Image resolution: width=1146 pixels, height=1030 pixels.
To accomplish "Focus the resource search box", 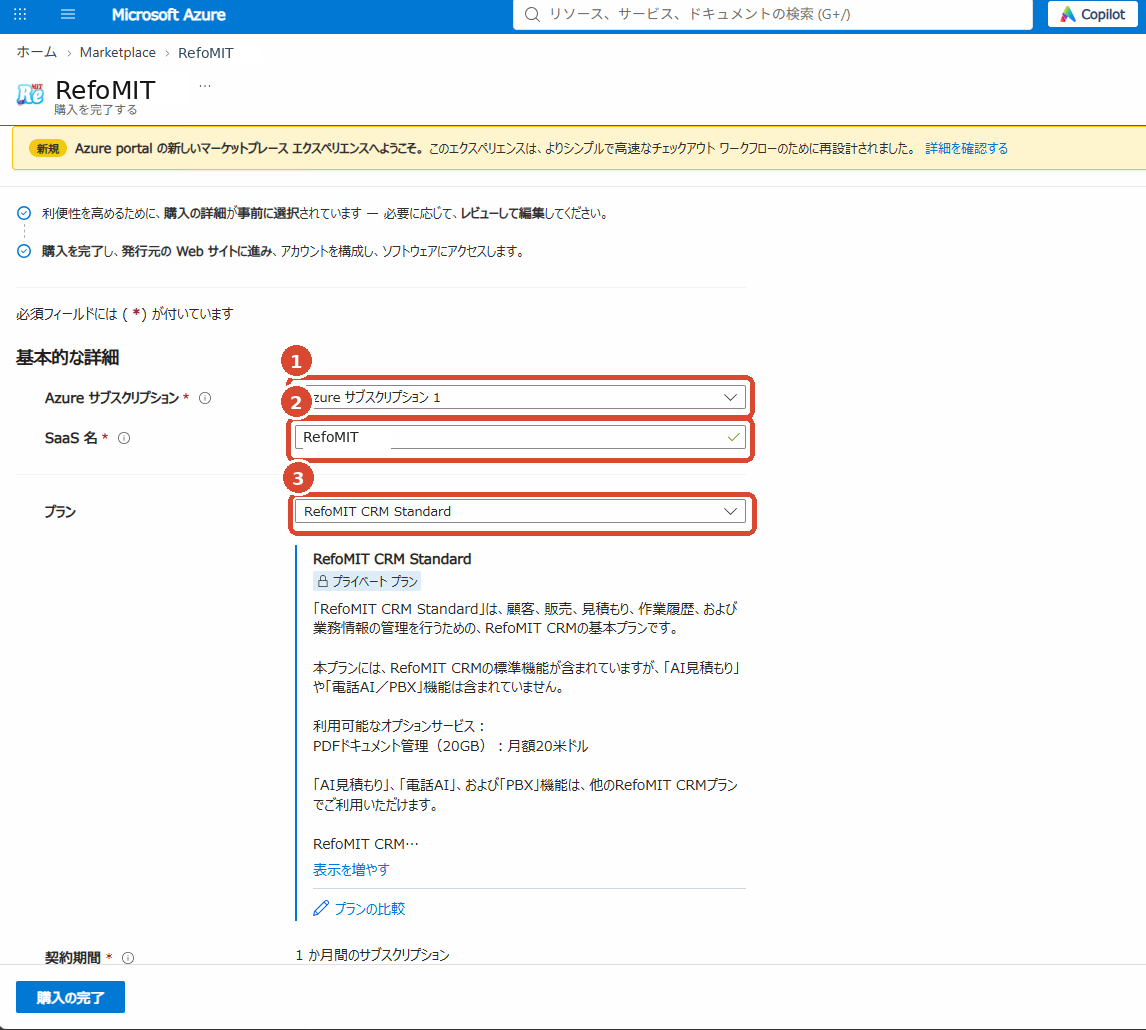I will 773,15.
